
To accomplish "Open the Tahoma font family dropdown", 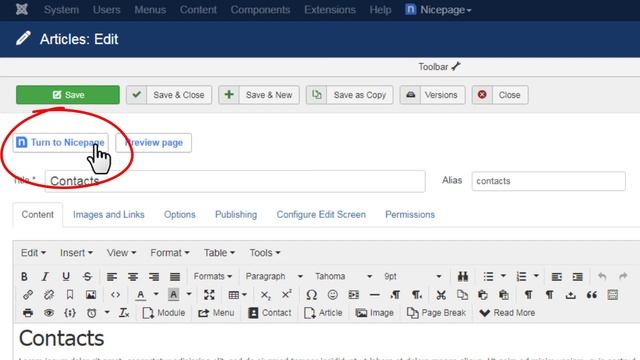I will [343, 276].
